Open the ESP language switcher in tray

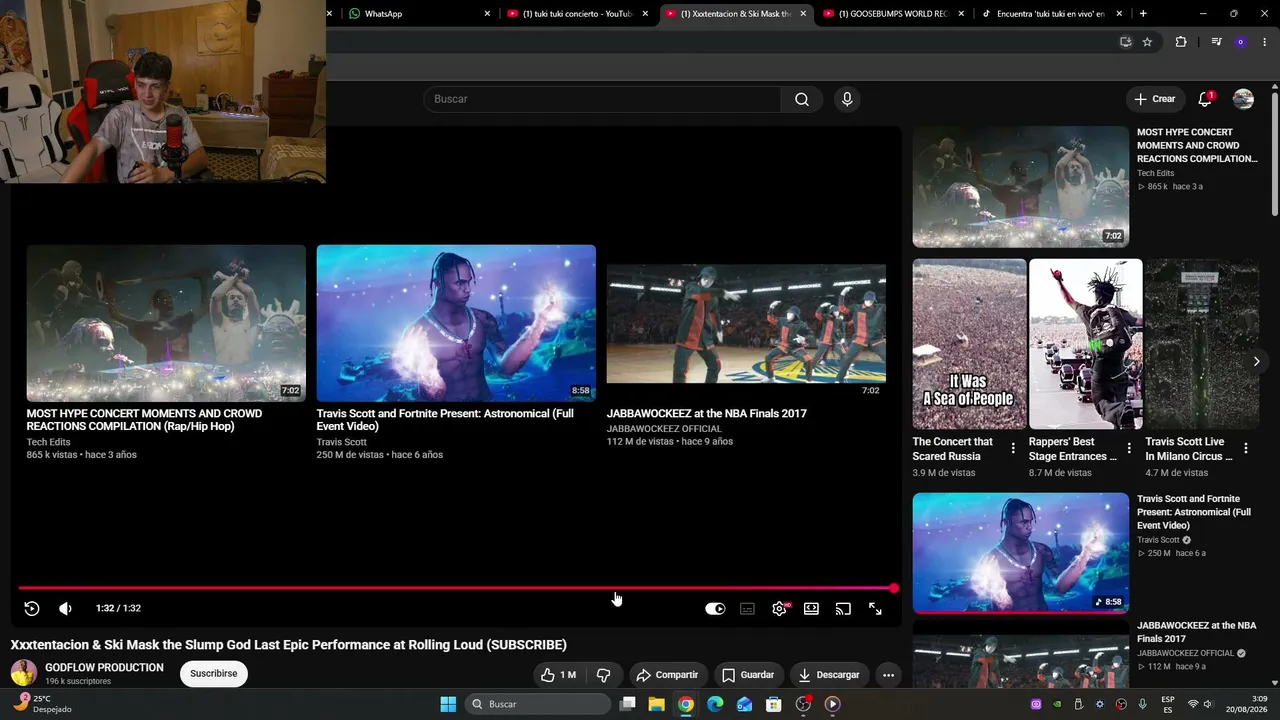(1168, 704)
